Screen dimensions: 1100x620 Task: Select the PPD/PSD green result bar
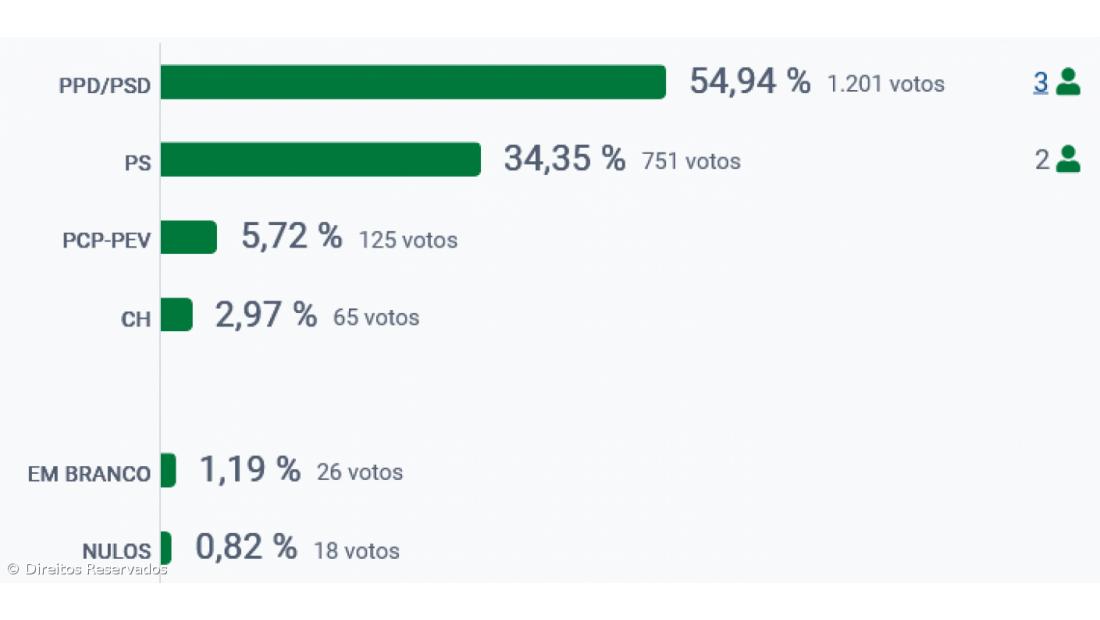coord(413,82)
